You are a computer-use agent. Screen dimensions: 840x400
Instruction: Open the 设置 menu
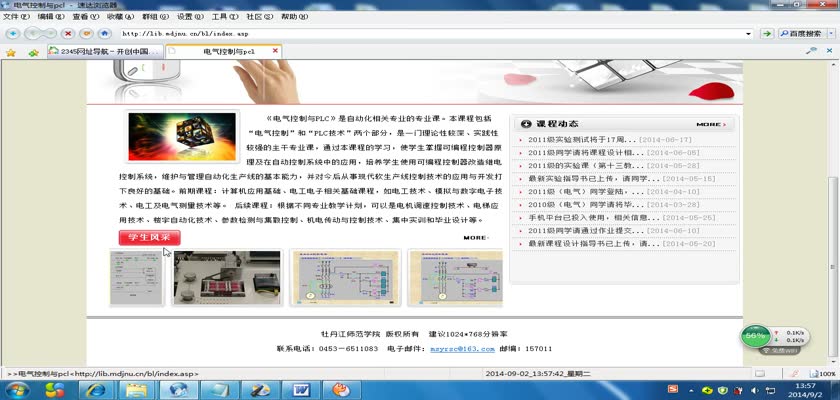coord(190,17)
